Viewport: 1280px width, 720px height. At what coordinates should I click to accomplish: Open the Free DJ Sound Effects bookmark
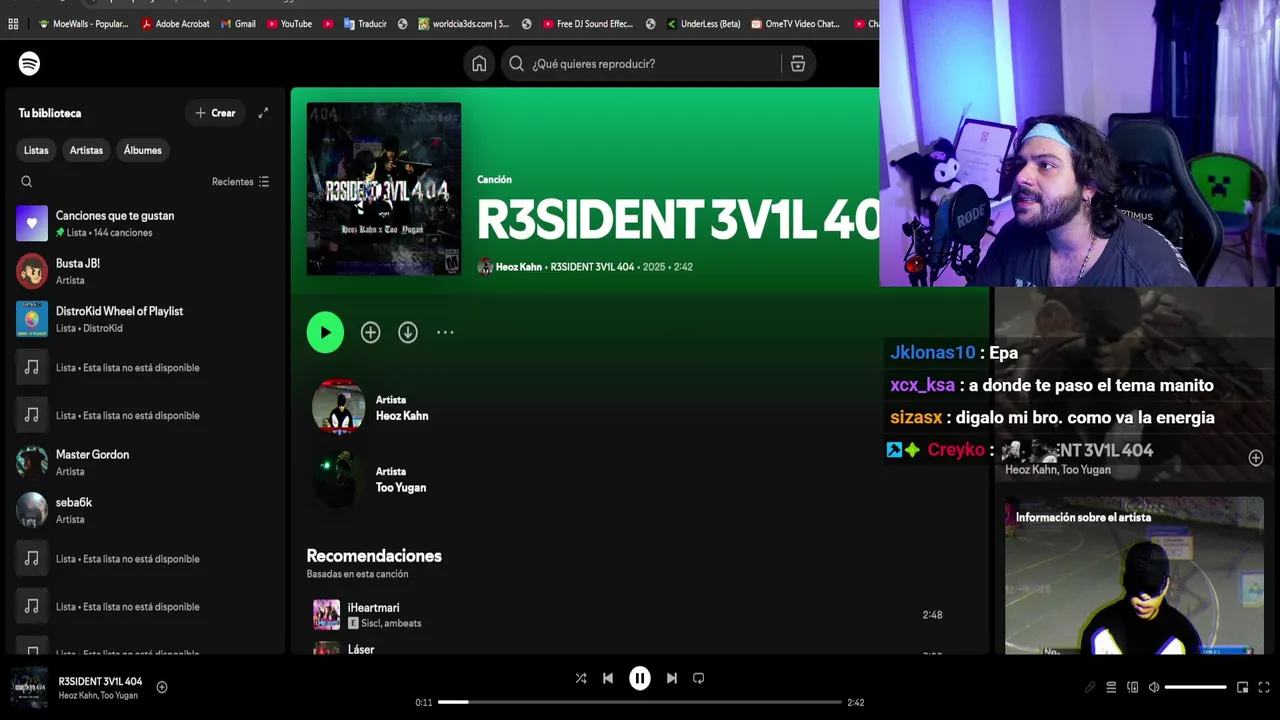(x=588, y=24)
